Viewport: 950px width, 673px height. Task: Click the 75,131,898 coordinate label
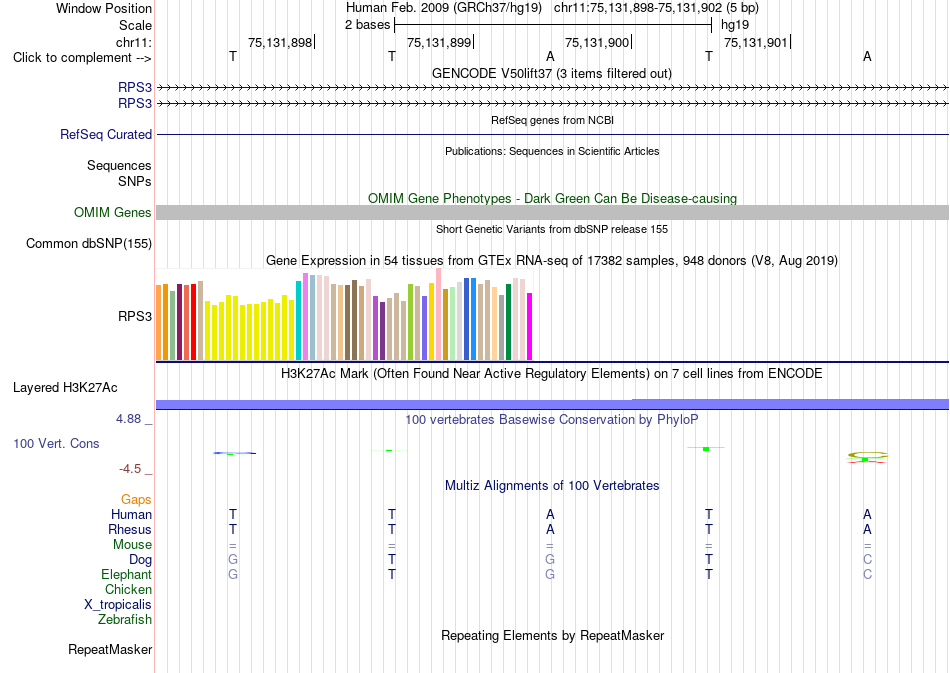[280, 42]
